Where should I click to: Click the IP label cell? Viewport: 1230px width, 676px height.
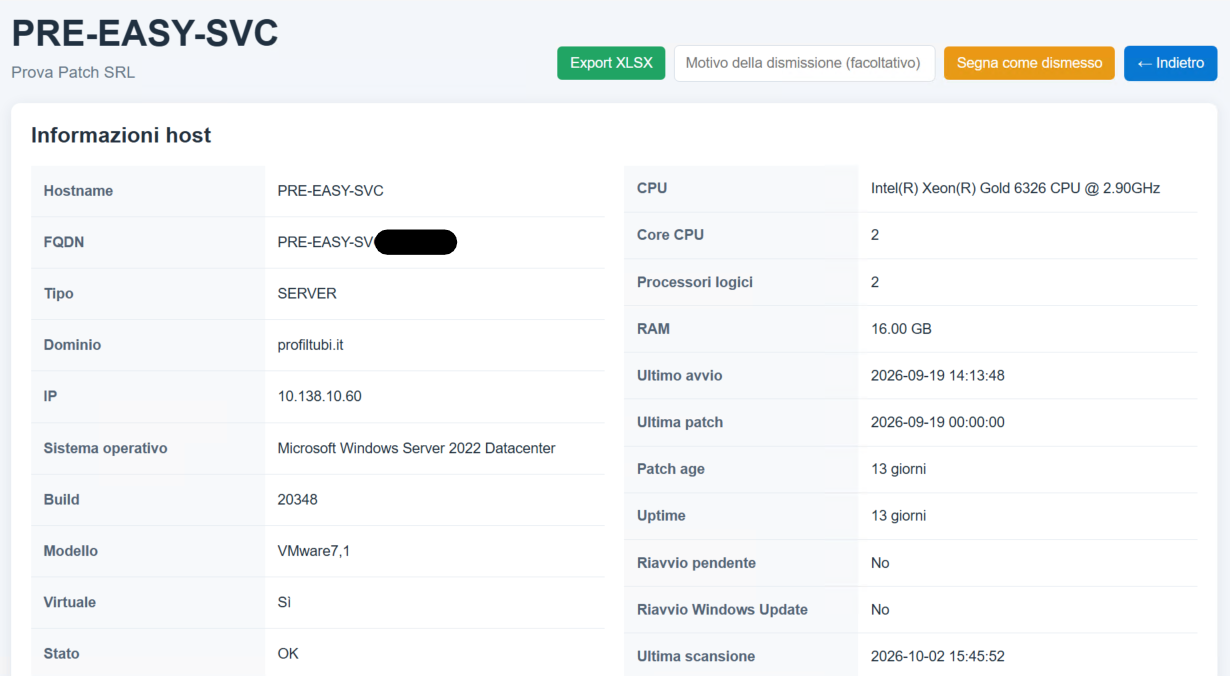point(148,397)
